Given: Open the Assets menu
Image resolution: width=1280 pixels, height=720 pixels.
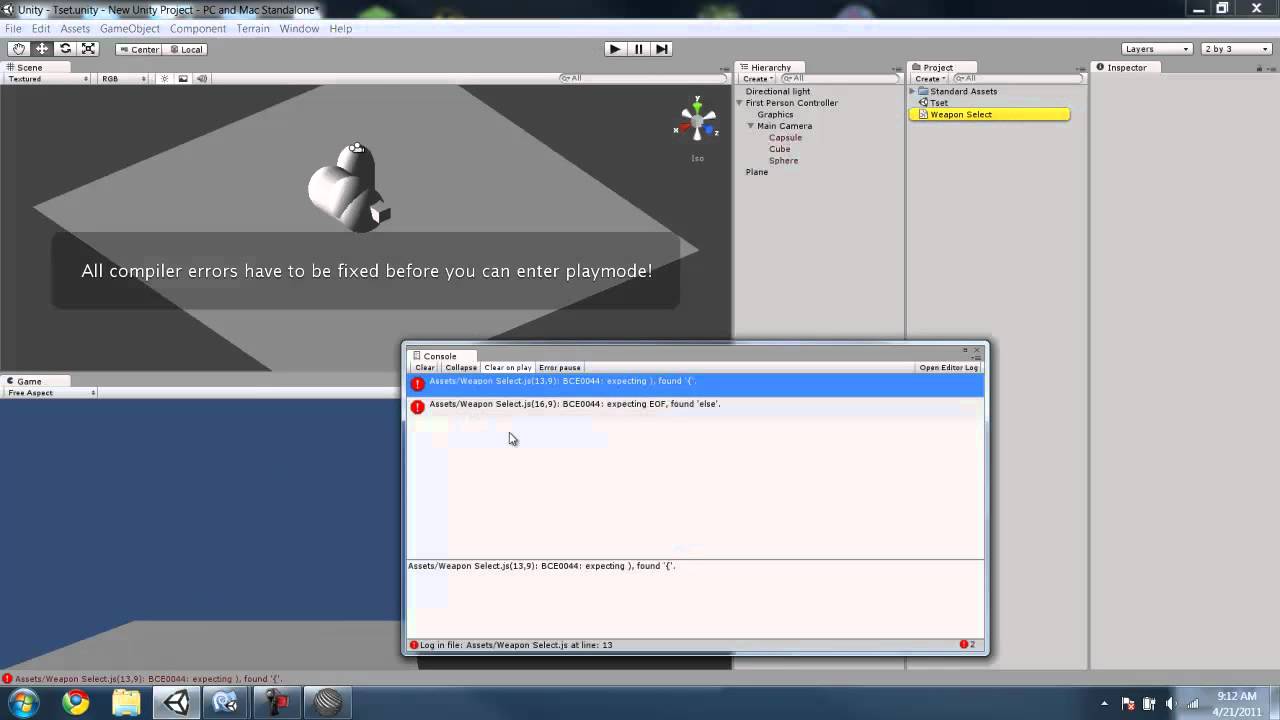Looking at the screenshot, I should click(75, 28).
